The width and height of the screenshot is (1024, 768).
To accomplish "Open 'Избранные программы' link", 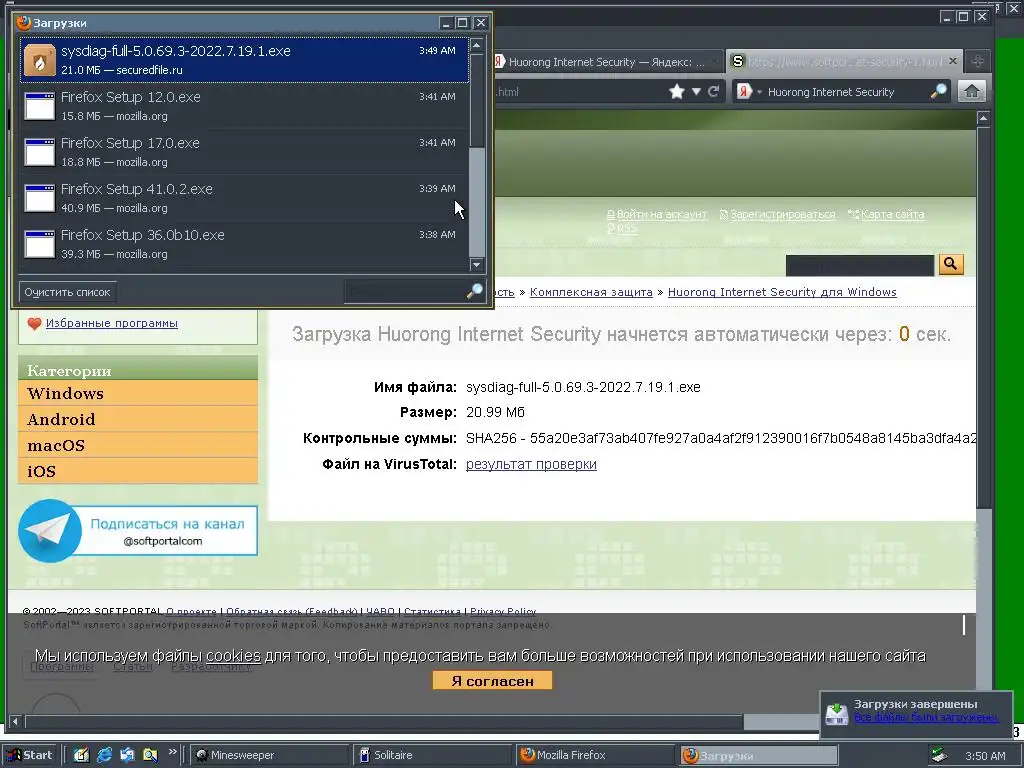I will point(112,323).
